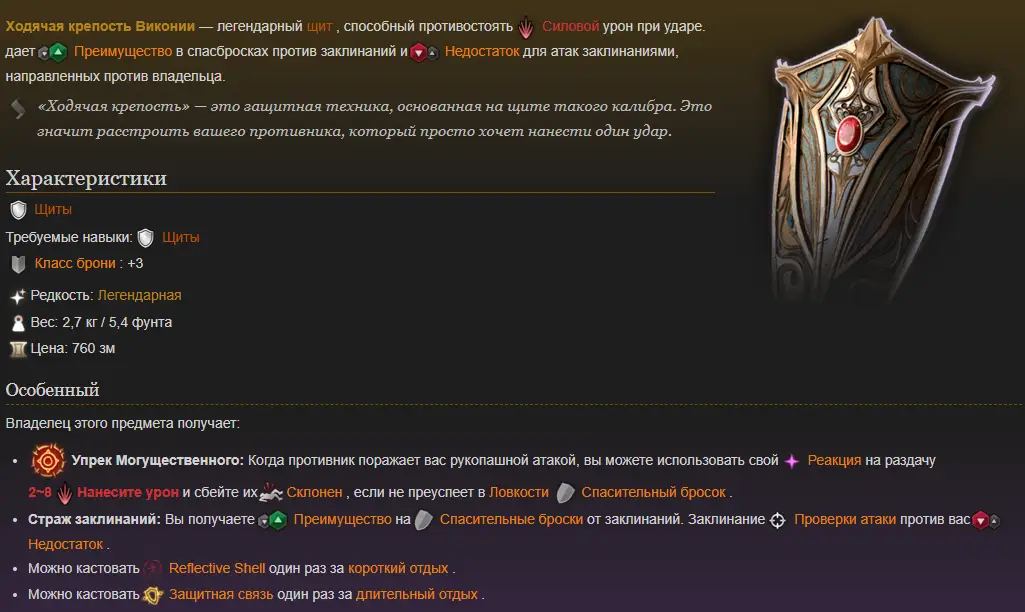1025x612 pixels.
Task: Click the prone figure icon before Склонен
Action: pyautogui.click(x=271, y=492)
